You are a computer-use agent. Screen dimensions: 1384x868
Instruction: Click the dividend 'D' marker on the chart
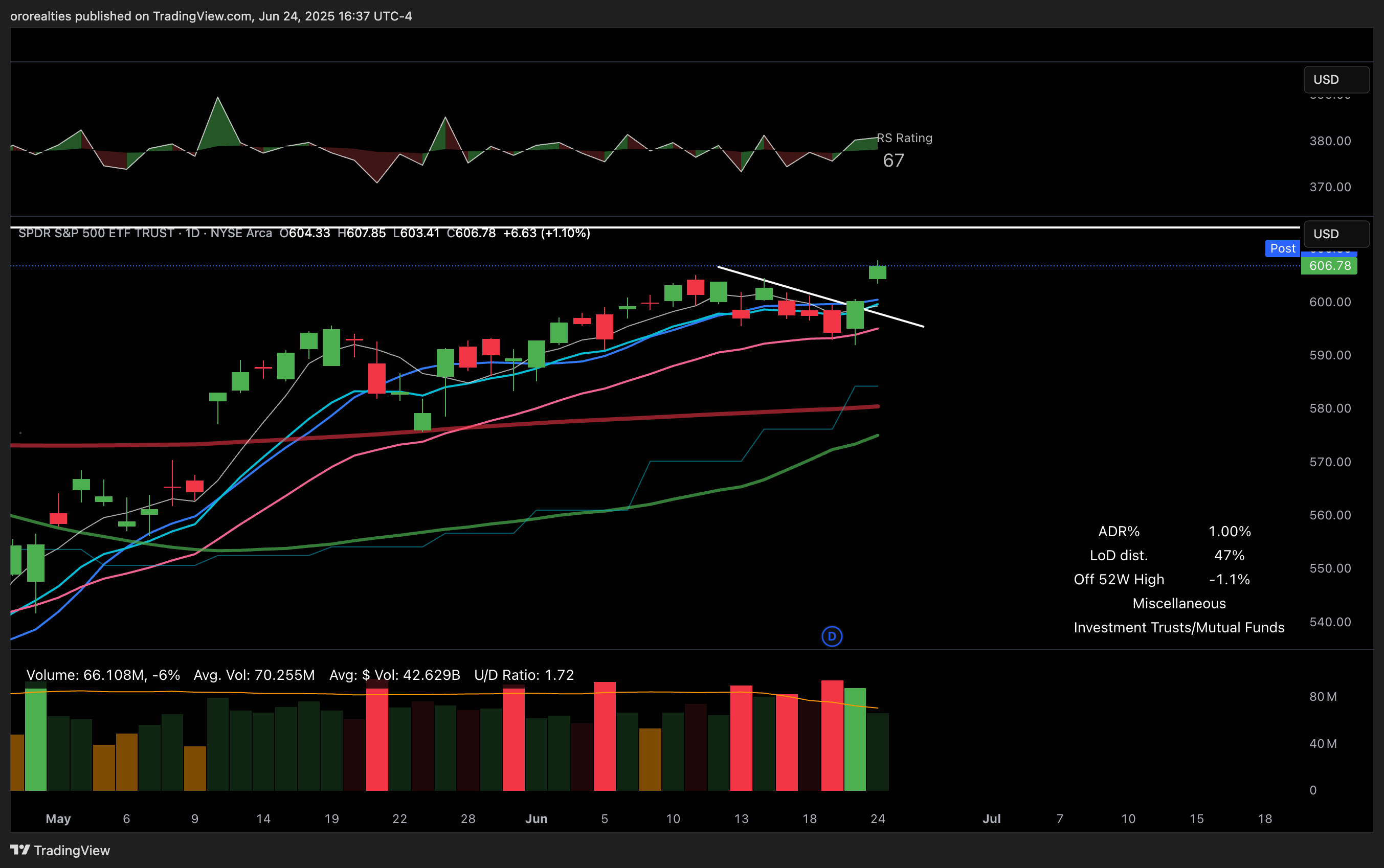pyautogui.click(x=832, y=636)
